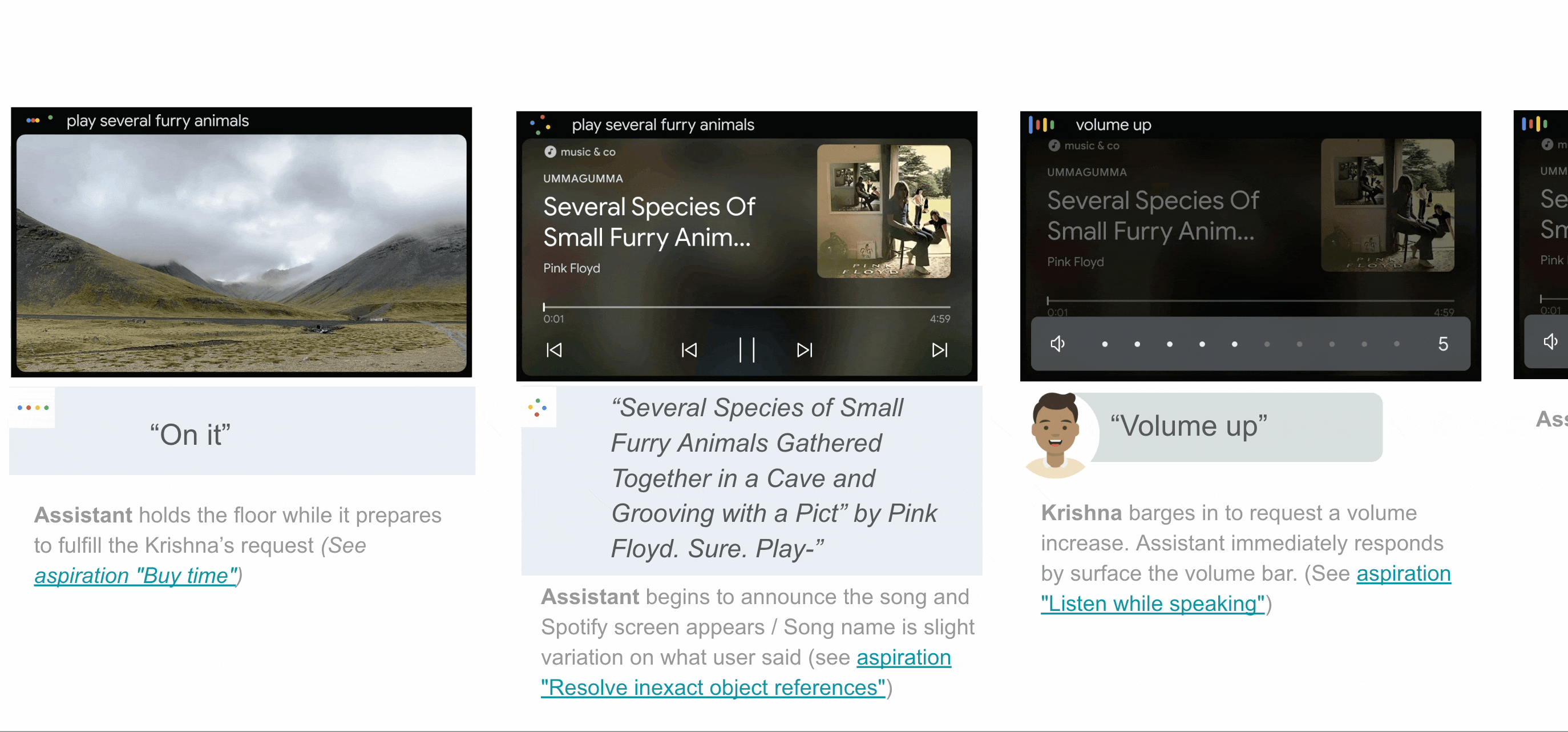The width and height of the screenshot is (1568, 732).
Task: Open the "Resolve inexact object references" aspiration link
Action: 746,672
